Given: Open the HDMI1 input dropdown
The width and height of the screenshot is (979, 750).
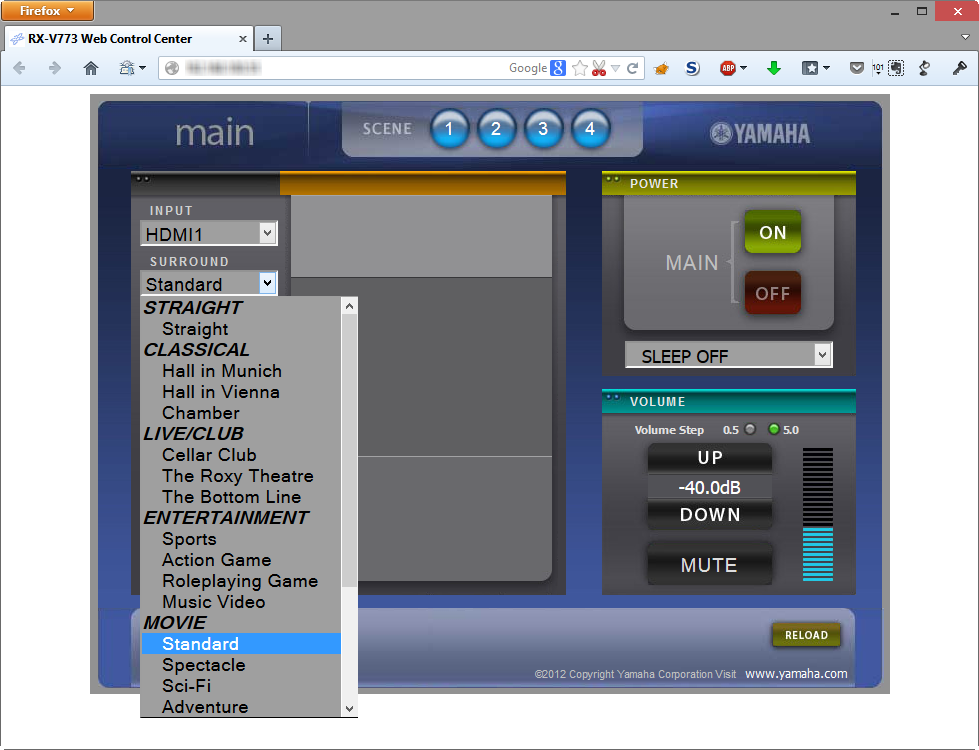Looking at the screenshot, I should pos(209,234).
